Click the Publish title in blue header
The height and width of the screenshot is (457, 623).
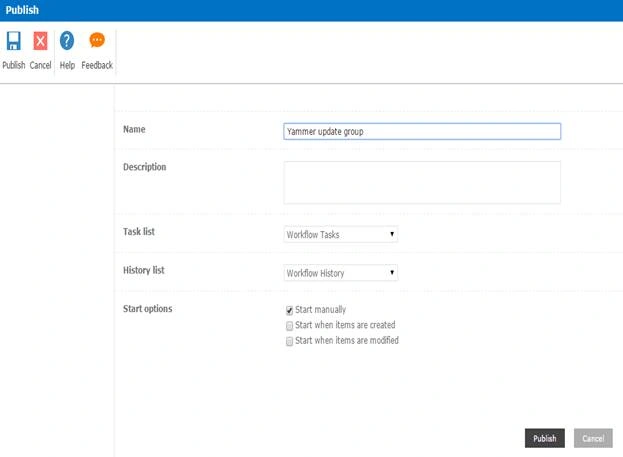pyautogui.click(x=22, y=10)
